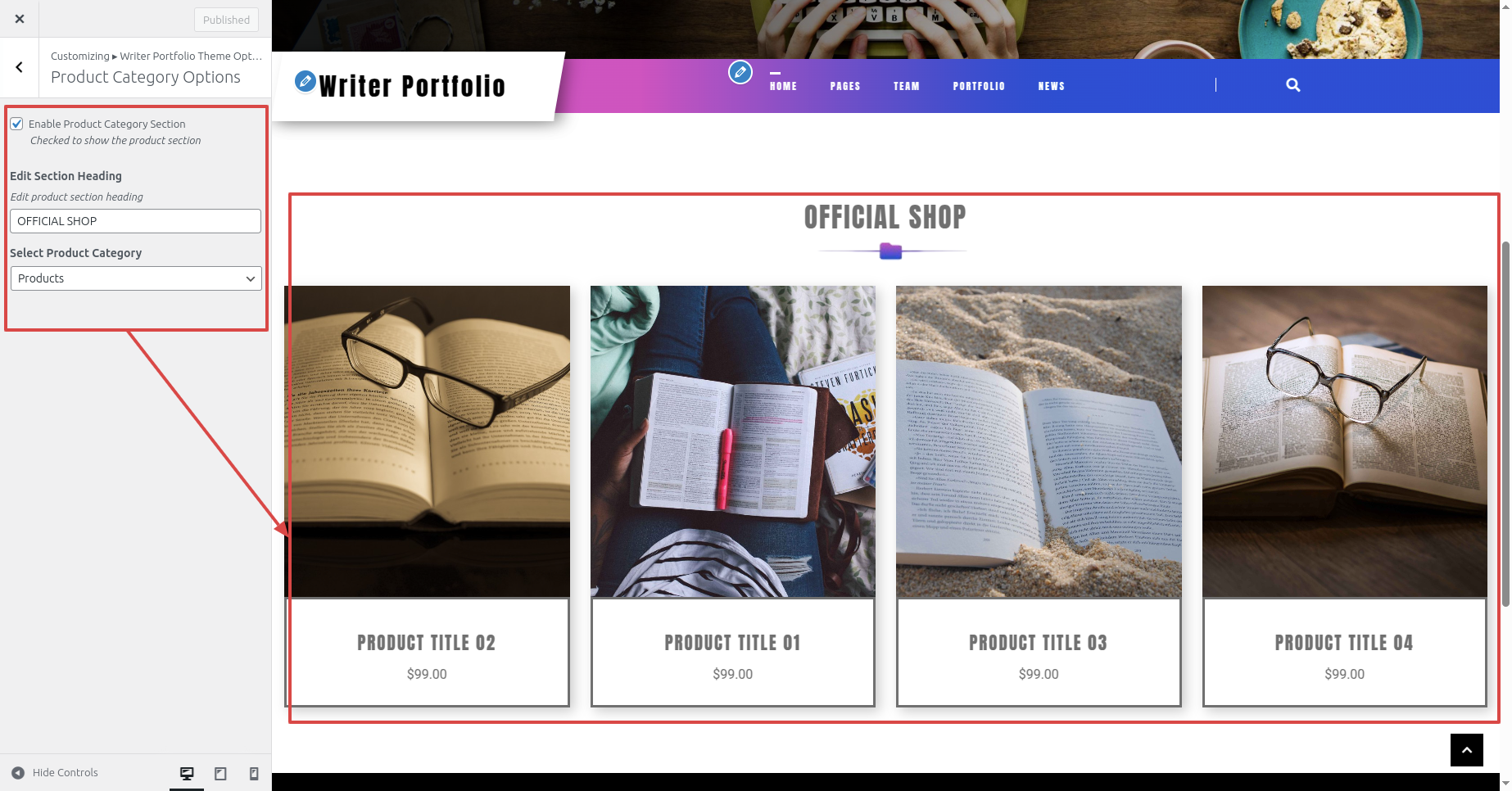Switch to desktop preview mode
Screen dimensions: 1512x791
187,773
